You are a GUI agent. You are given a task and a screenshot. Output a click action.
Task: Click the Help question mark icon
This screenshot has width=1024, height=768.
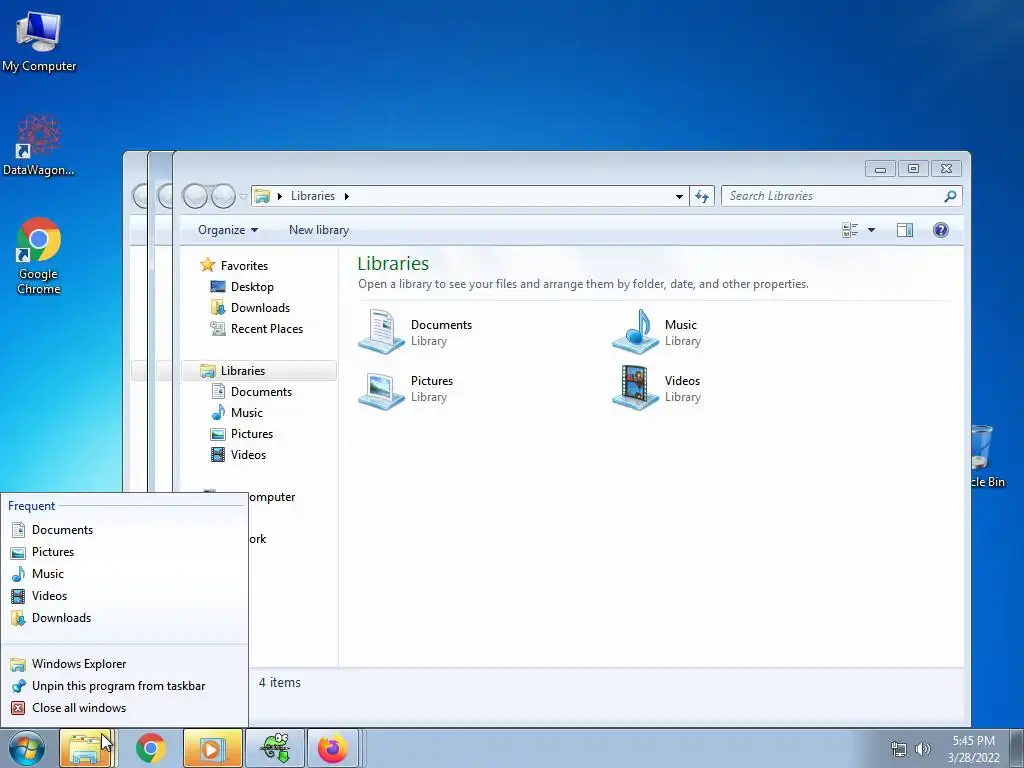940,230
